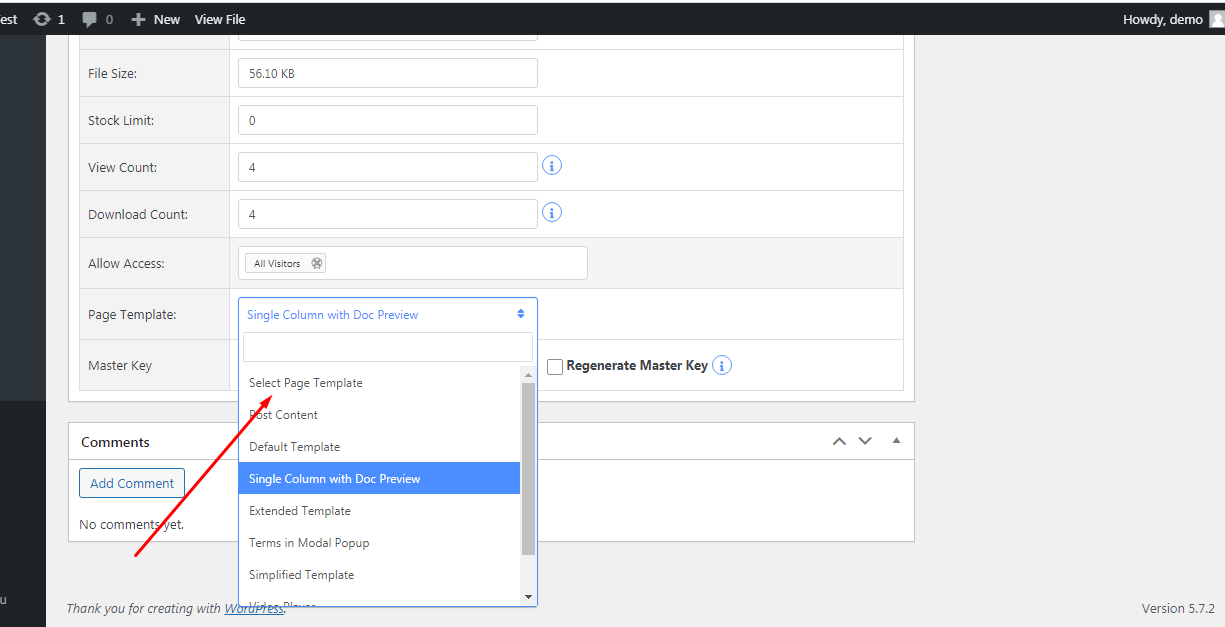The width and height of the screenshot is (1225, 627).
Task: Select Extended Template option
Action: 379,511
